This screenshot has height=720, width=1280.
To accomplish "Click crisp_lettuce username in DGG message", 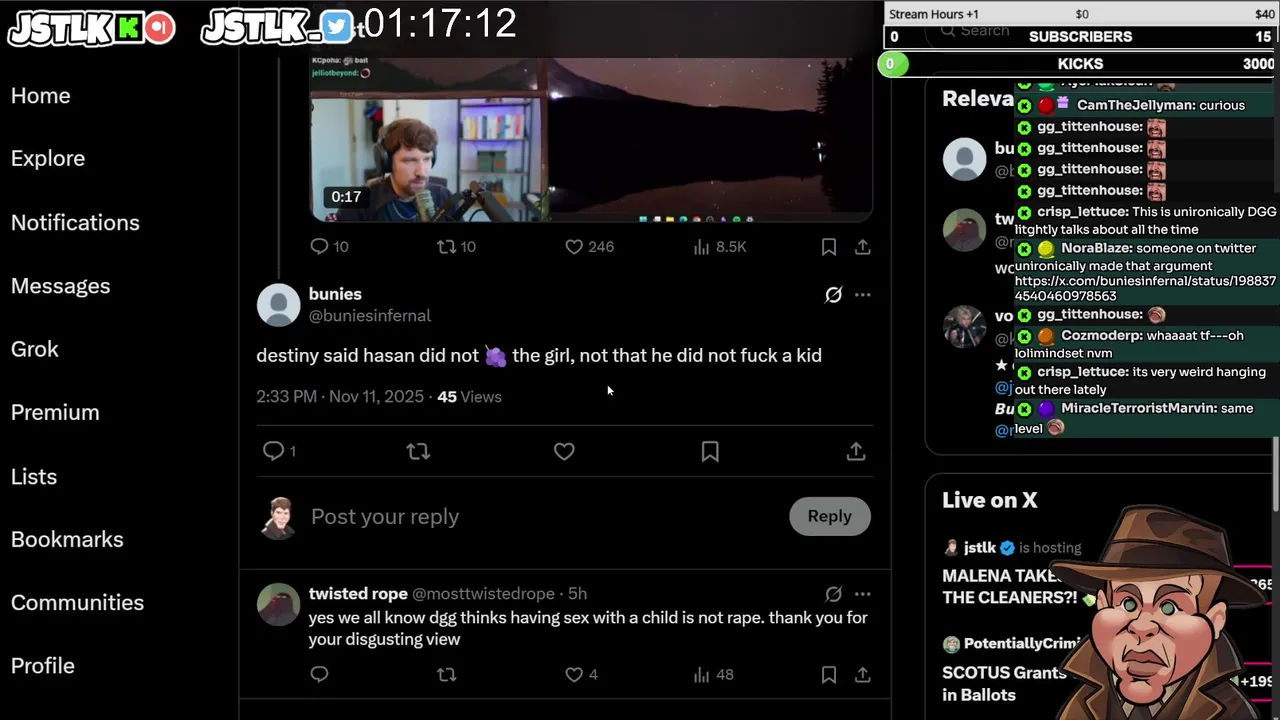I will 1083,212.
